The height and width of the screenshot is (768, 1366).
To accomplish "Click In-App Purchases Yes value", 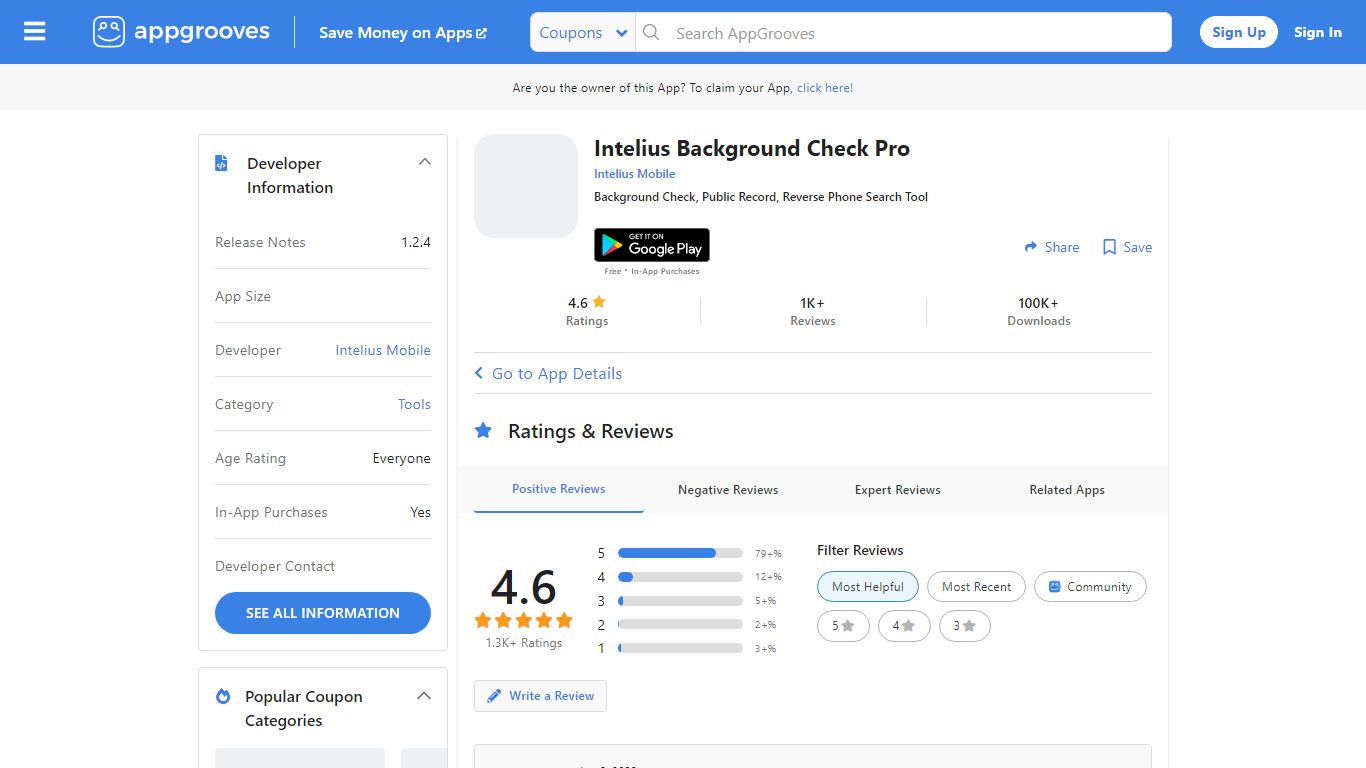I will point(420,512).
